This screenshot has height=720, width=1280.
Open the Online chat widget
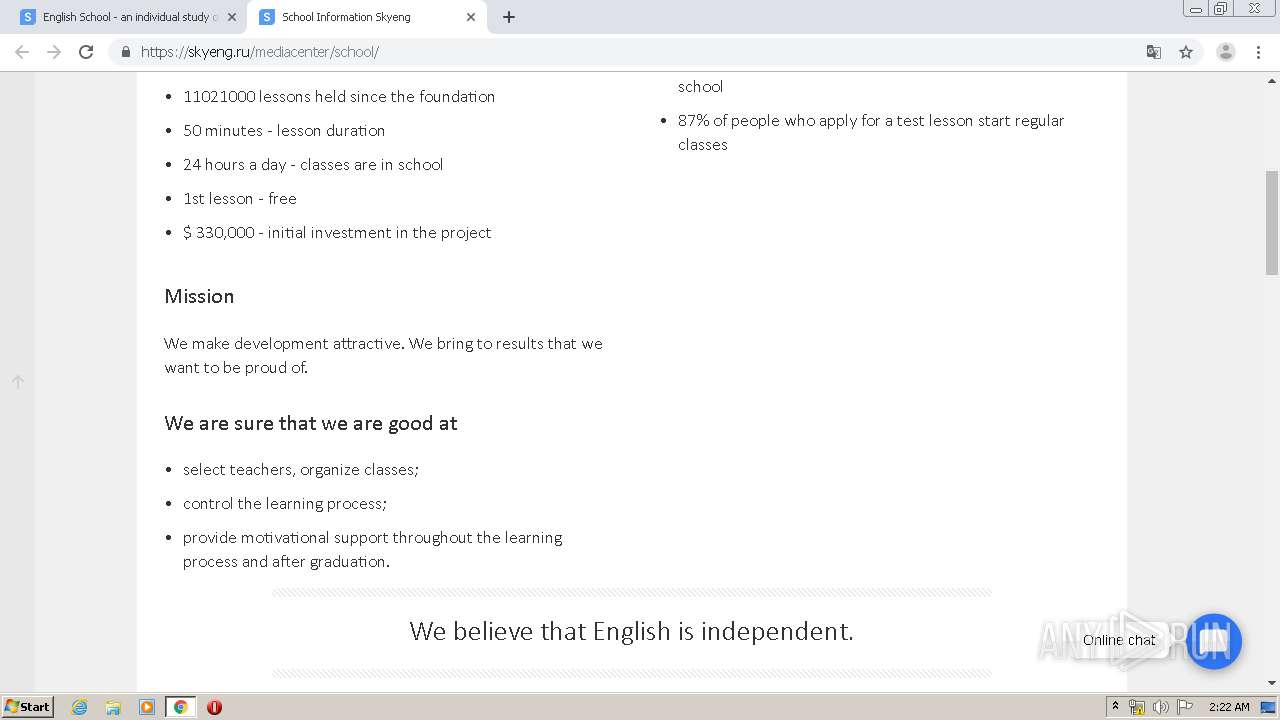pos(1213,641)
